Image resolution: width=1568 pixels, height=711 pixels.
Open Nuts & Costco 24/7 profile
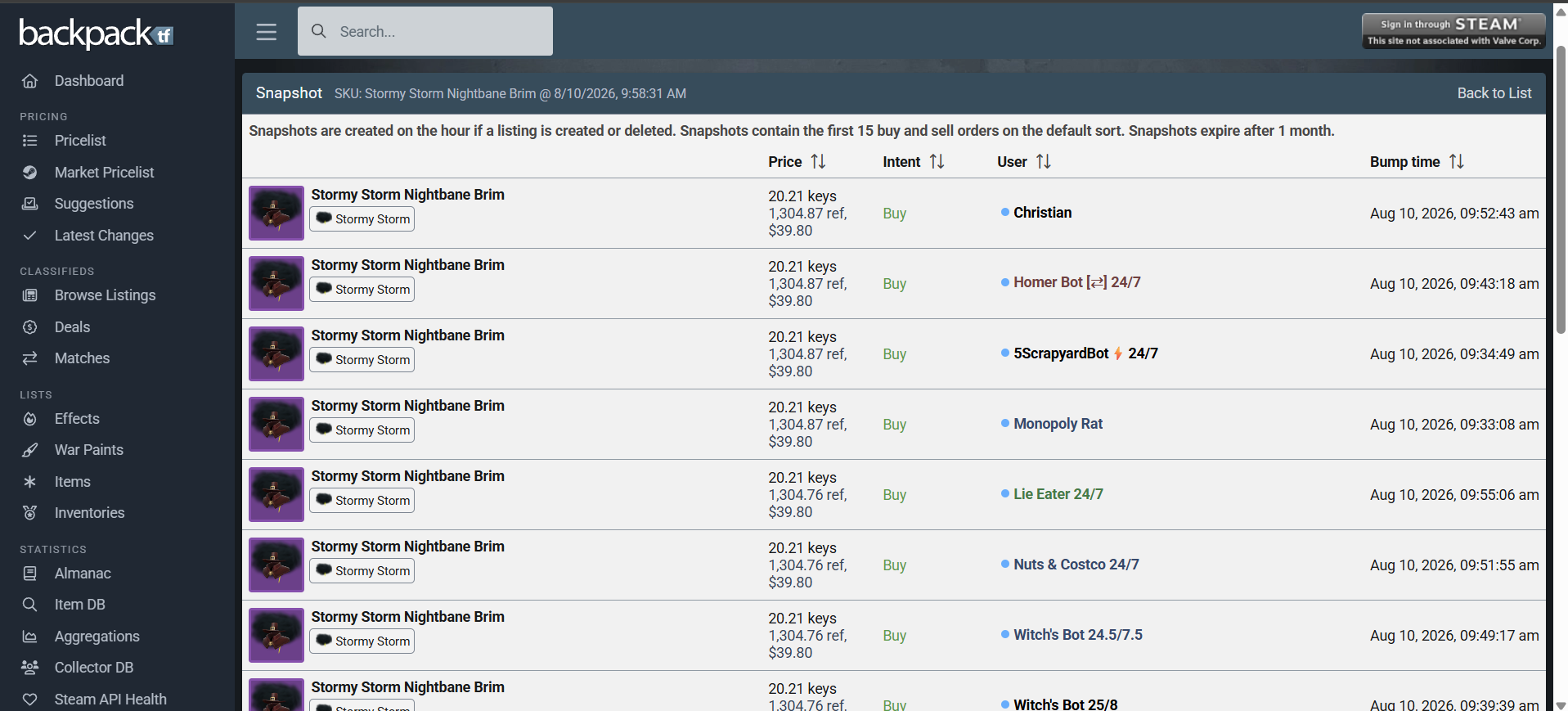[x=1076, y=565]
